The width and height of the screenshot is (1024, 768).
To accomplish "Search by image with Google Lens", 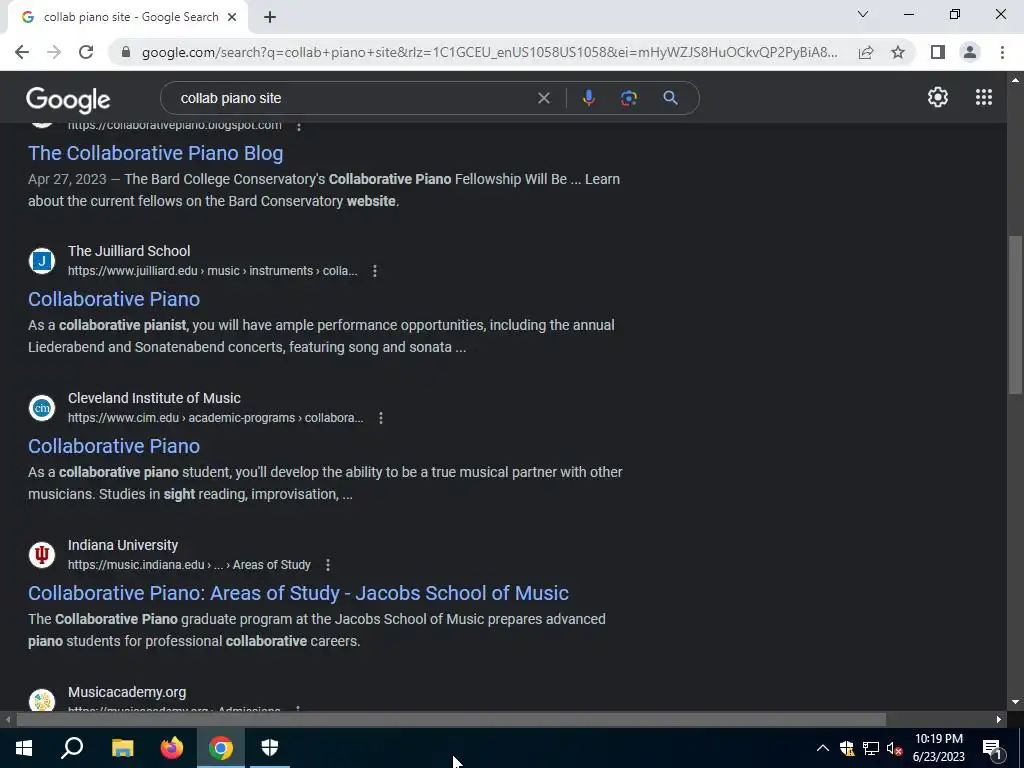I will click(x=629, y=98).
